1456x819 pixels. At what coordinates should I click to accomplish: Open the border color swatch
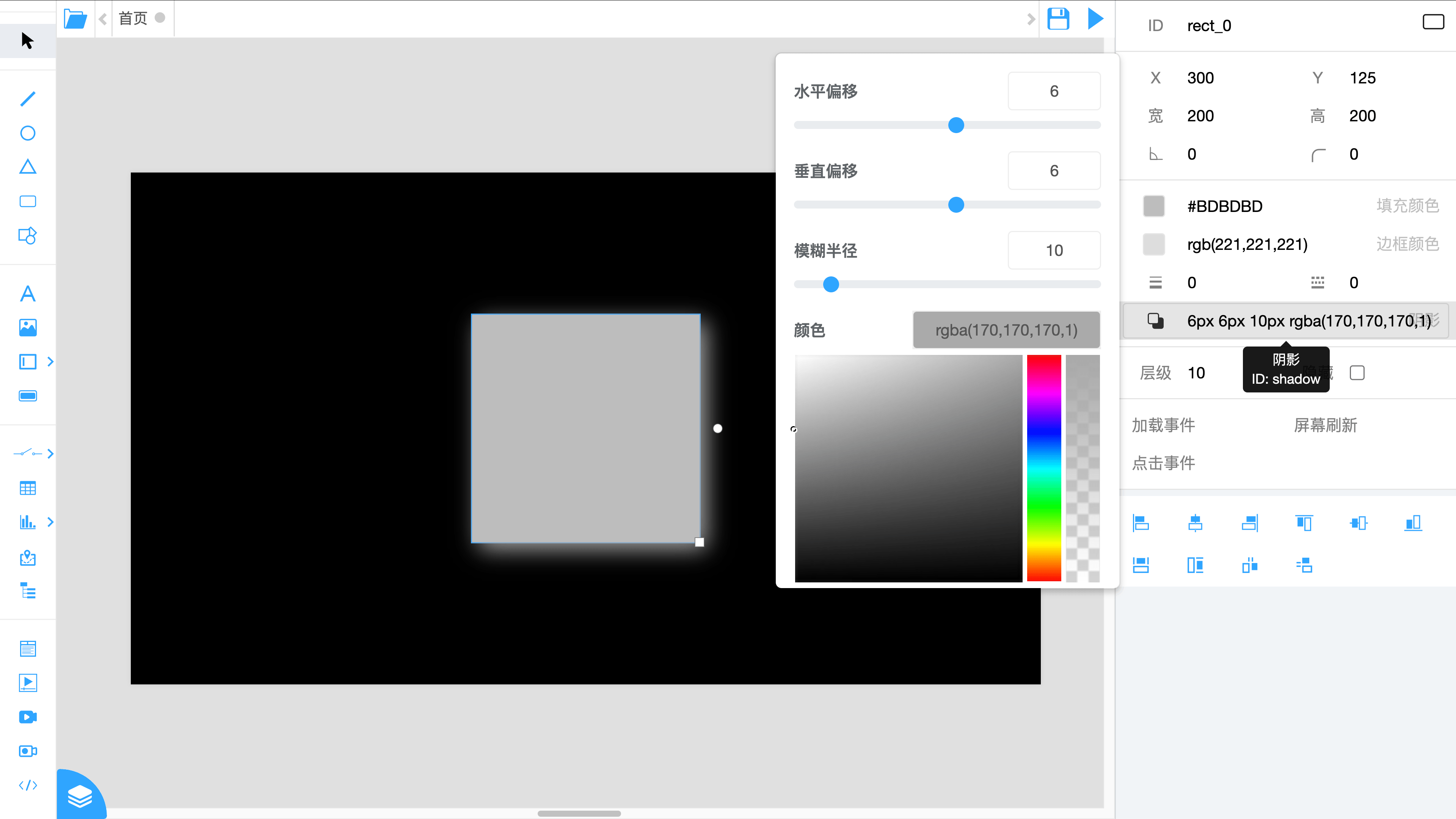[x=1153, y=244]
